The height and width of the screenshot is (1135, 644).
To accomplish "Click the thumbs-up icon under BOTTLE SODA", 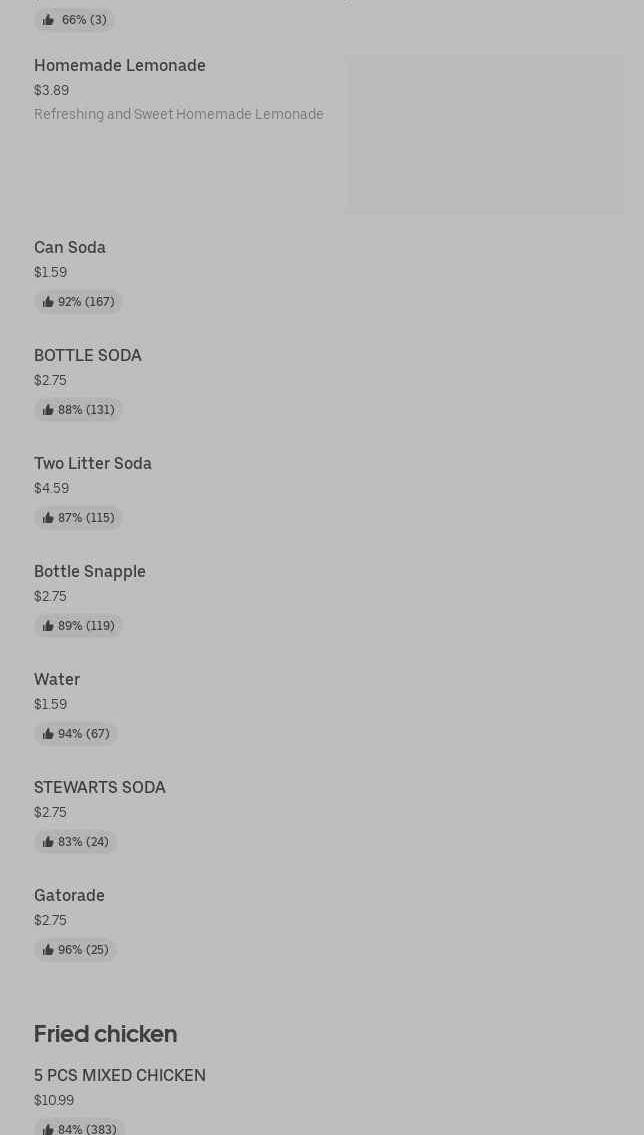I will (48, 410).
